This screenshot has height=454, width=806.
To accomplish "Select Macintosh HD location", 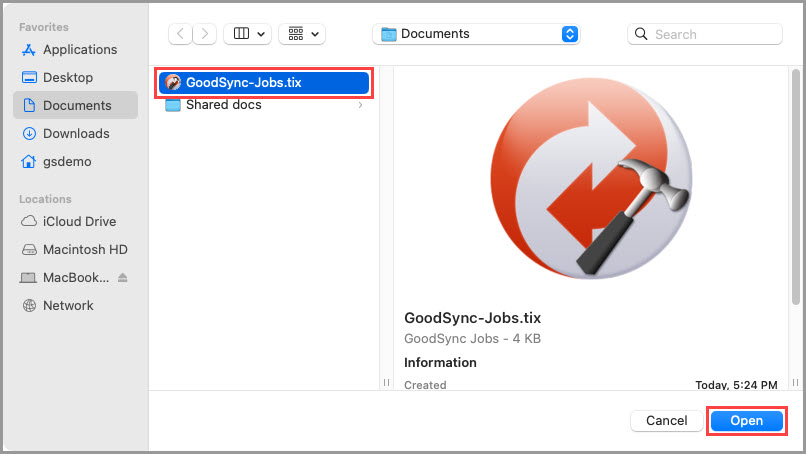I will click(x=76, y=249).
